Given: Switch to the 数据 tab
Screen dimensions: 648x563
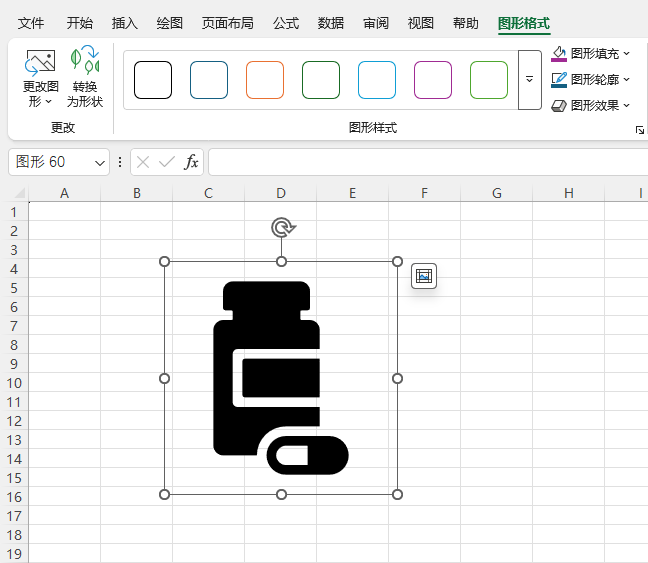Looking at the screenshot, I should (x=331, y=23).
